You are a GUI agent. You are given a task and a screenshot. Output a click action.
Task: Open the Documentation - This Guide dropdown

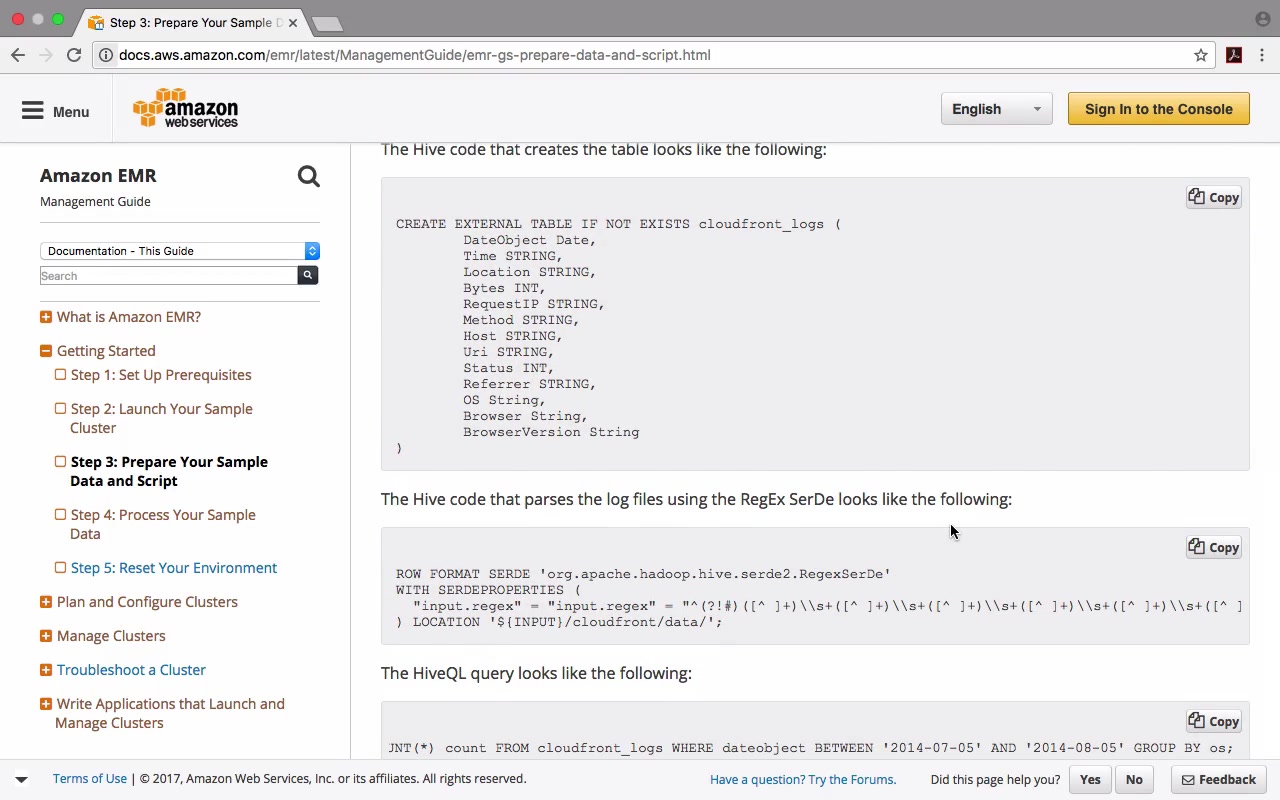tap(179, 251)
